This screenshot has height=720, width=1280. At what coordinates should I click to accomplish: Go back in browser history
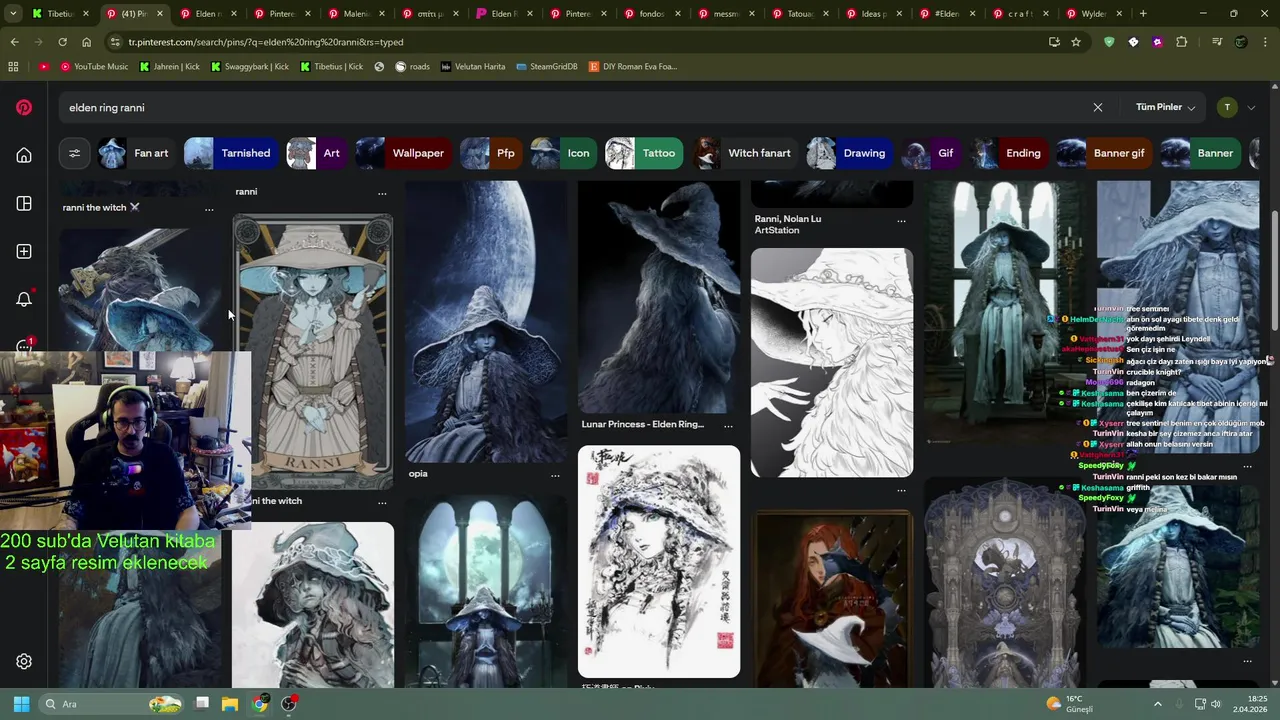click(14, 42)
